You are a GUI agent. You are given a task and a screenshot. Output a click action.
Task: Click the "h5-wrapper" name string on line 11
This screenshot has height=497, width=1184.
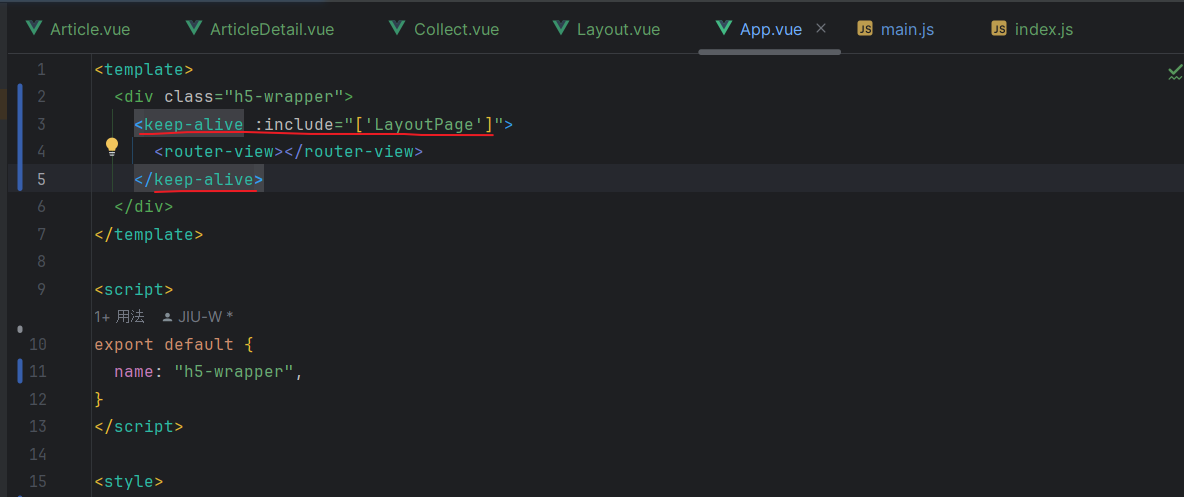[x=234, y=372]
